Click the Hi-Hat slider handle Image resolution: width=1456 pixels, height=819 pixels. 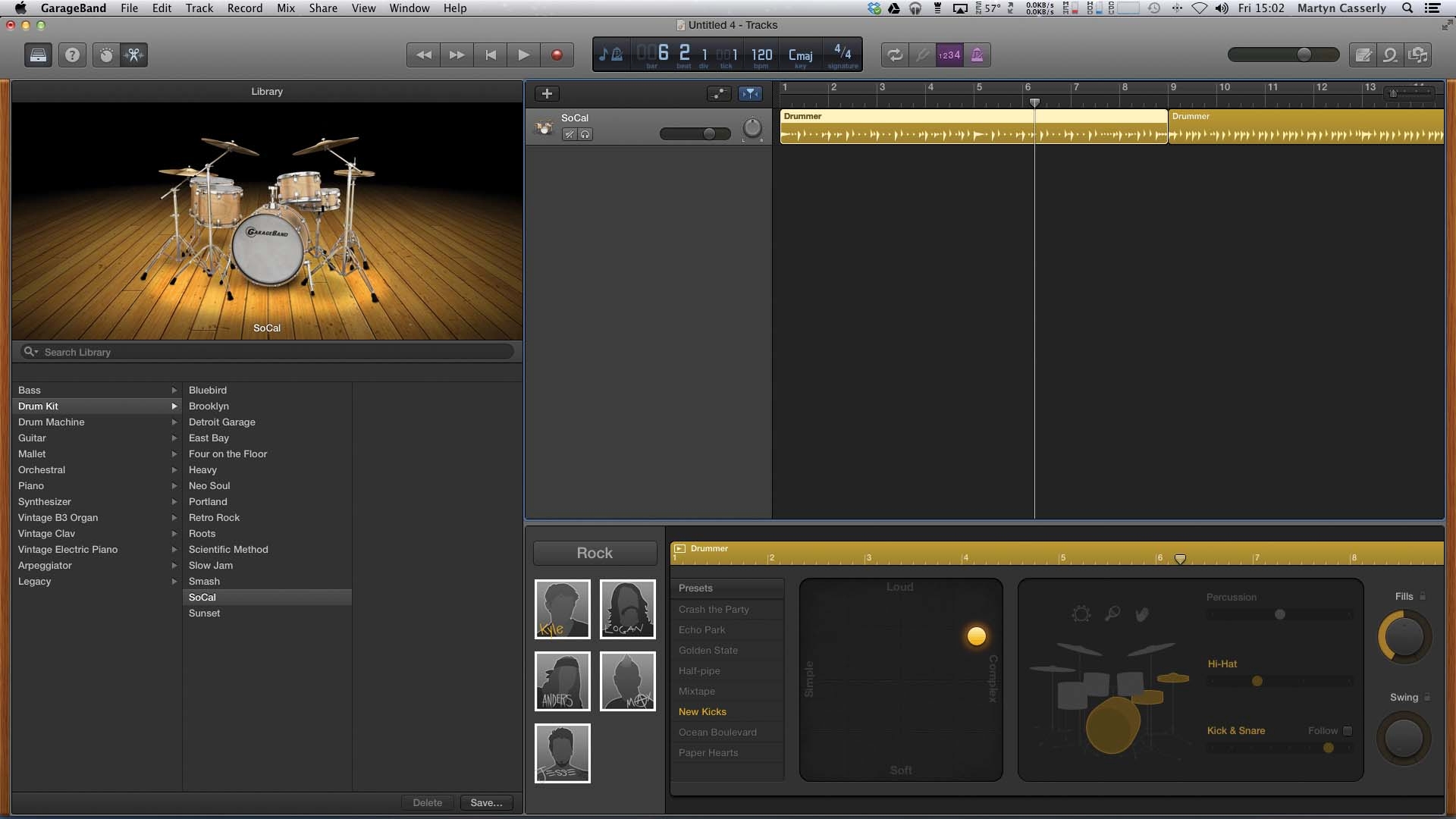[x=1257, y=681]
